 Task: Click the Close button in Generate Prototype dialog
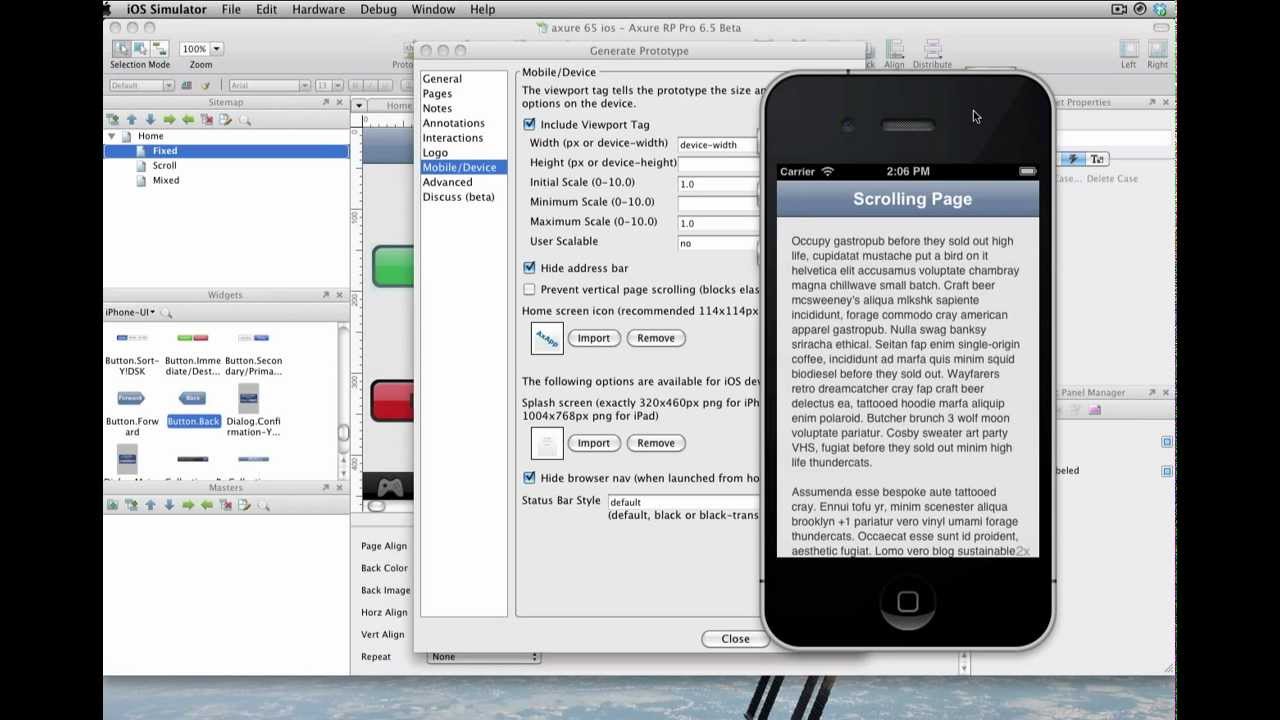pos(735,639)
